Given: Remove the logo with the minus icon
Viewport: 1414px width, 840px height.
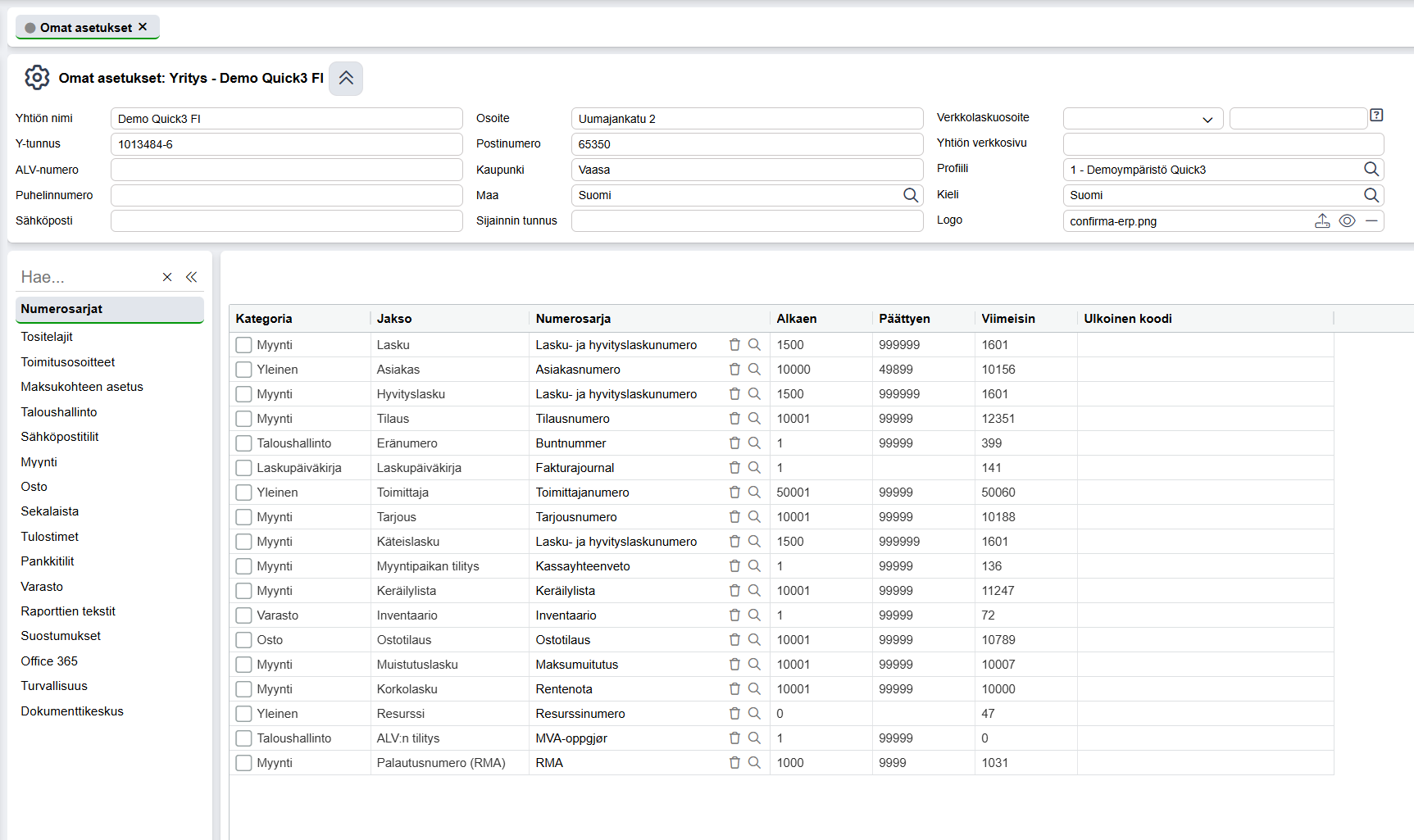Looking at the screenshot, I should click(x=1371, y=221).
